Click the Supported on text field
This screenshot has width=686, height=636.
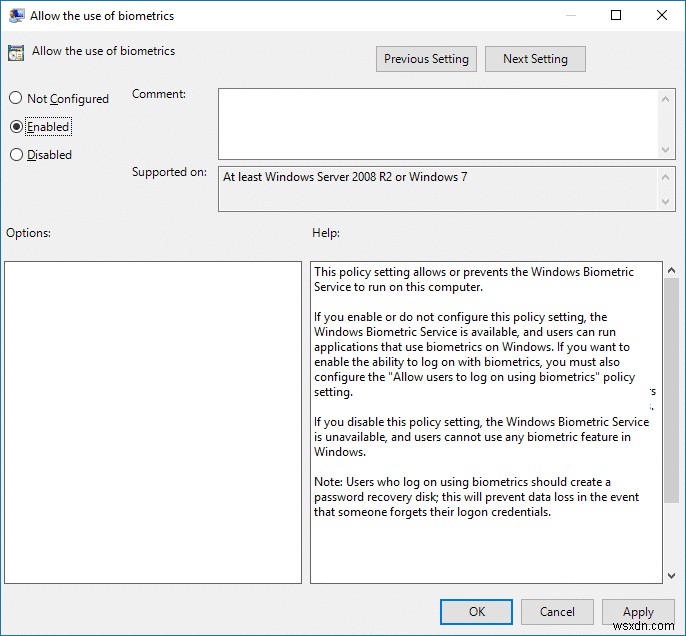(x=438, y=189)
